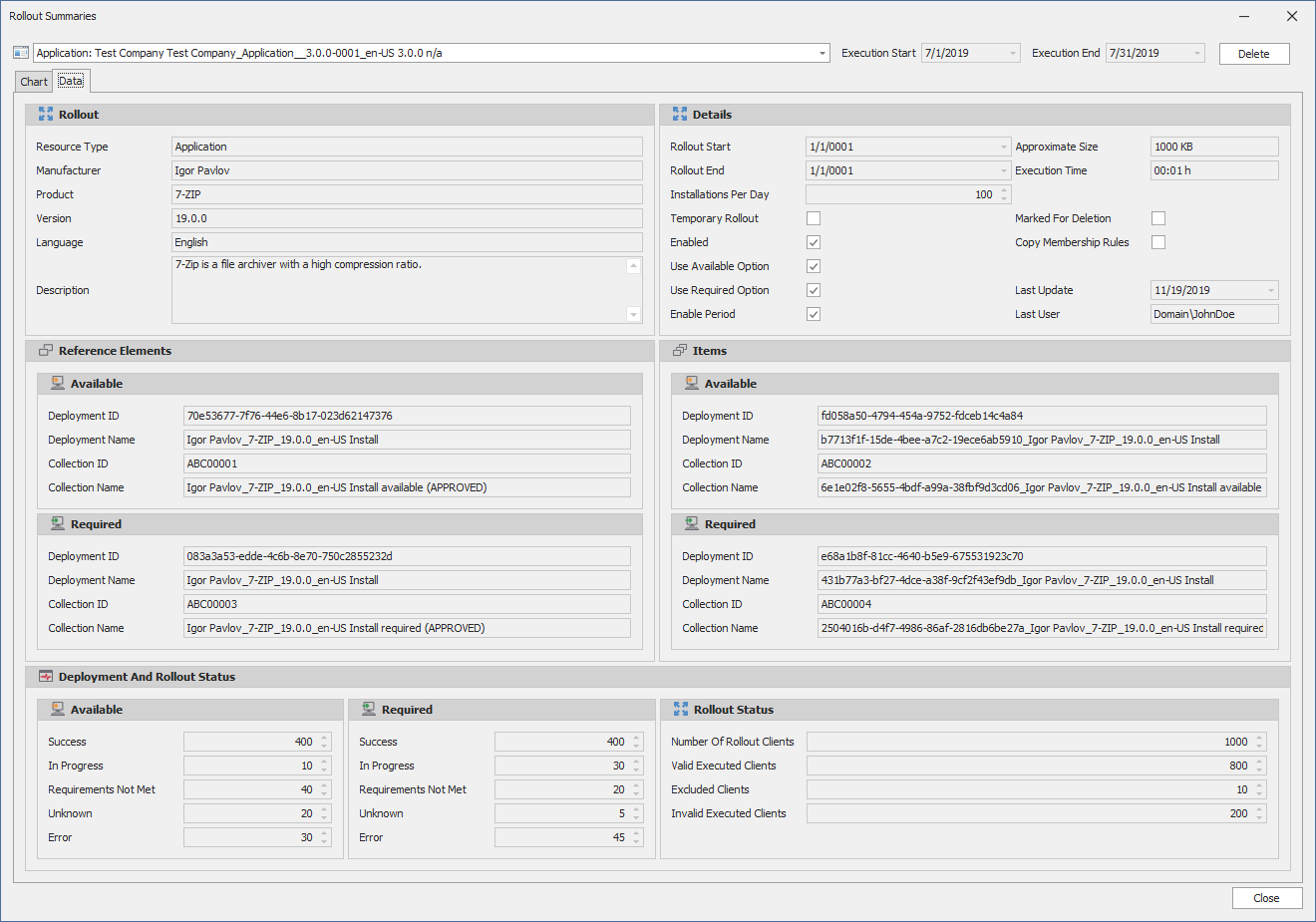Click the Details section header icon

(x=680, y=115)
